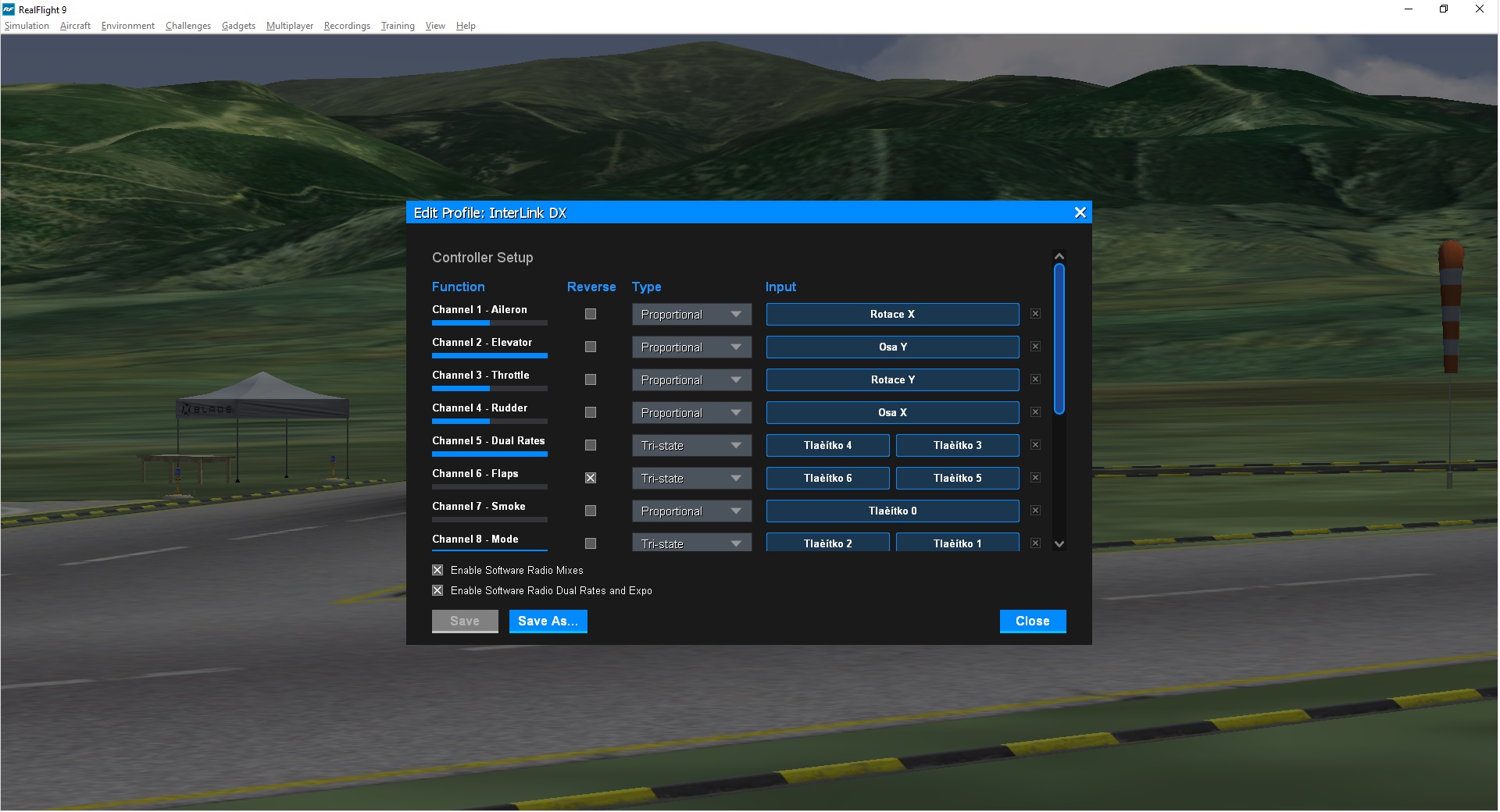Viewport: 1500px width, 812px height.
Task: Click the channel list scrollbar thumb
Action: (x=1059, y=339)
